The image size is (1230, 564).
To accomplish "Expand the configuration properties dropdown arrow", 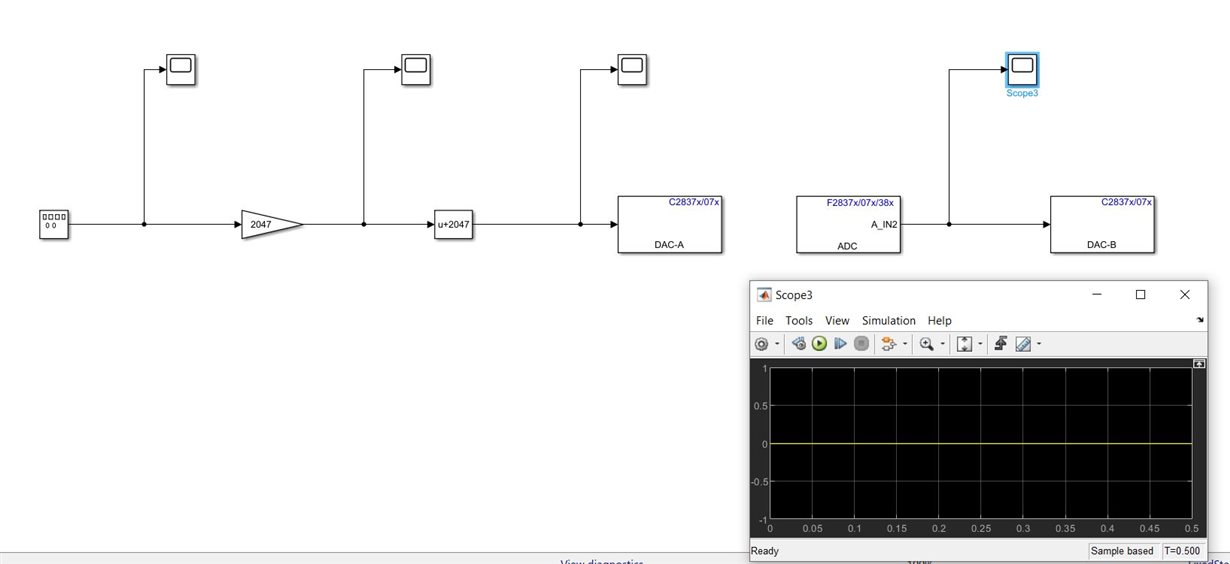I will coord(776,344).
